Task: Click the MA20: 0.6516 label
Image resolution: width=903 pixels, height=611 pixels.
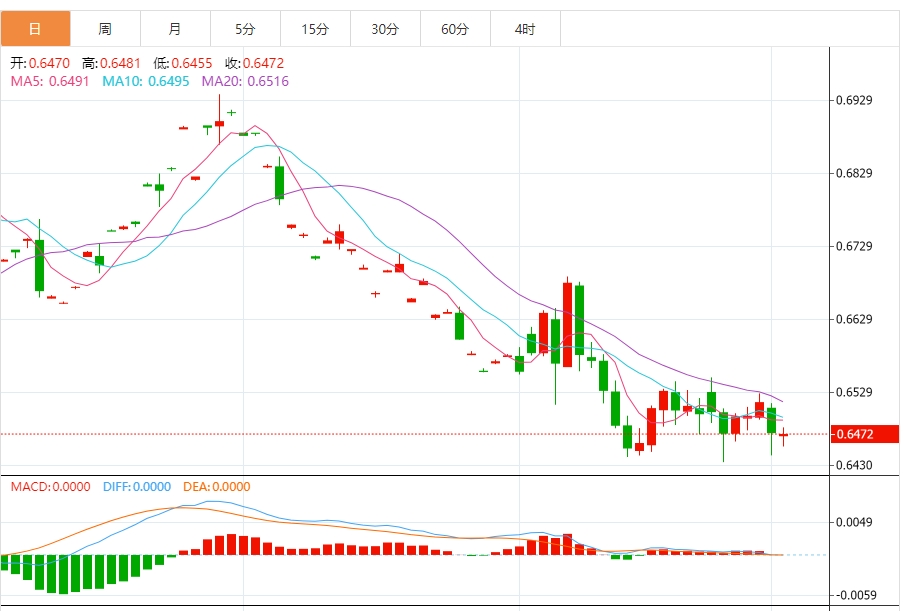Action: [x=245, y=81]
